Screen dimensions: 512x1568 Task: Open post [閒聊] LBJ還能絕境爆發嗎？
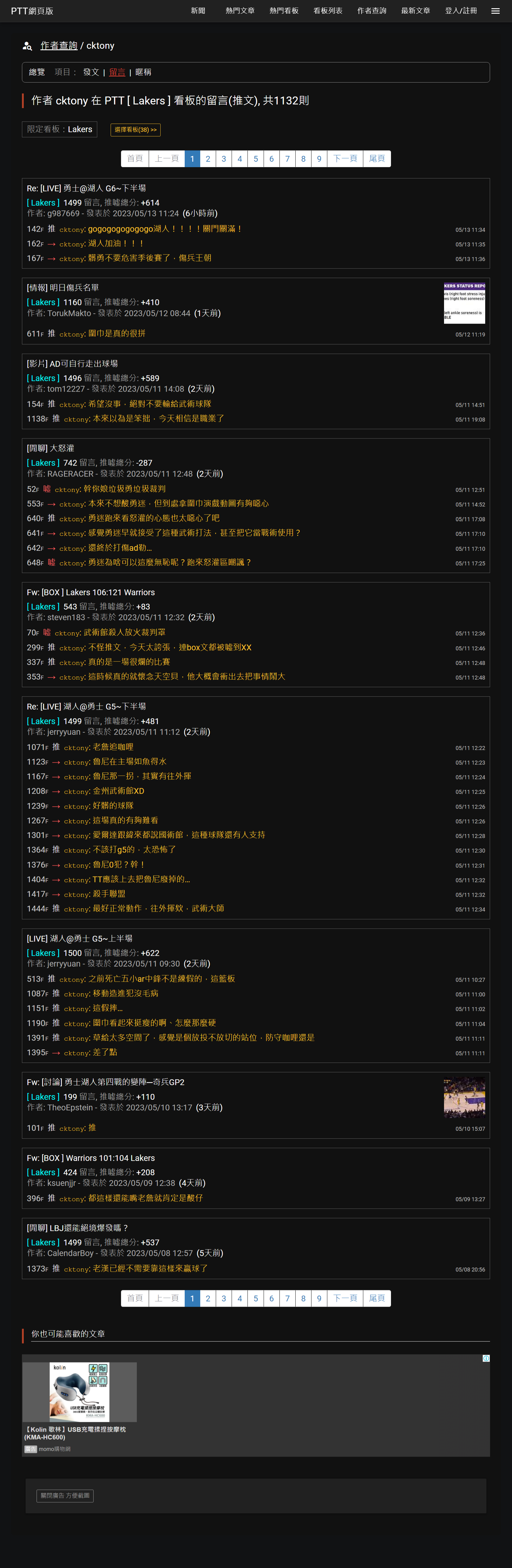click(78, 1228)
